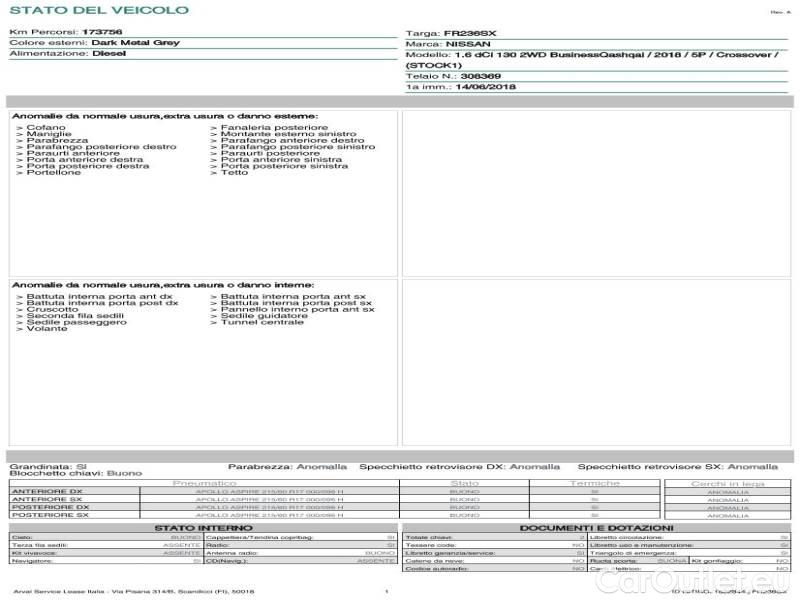Select the 'Arval Service Lease Italia' footer

pyautogui.click(x=133, y=591)
